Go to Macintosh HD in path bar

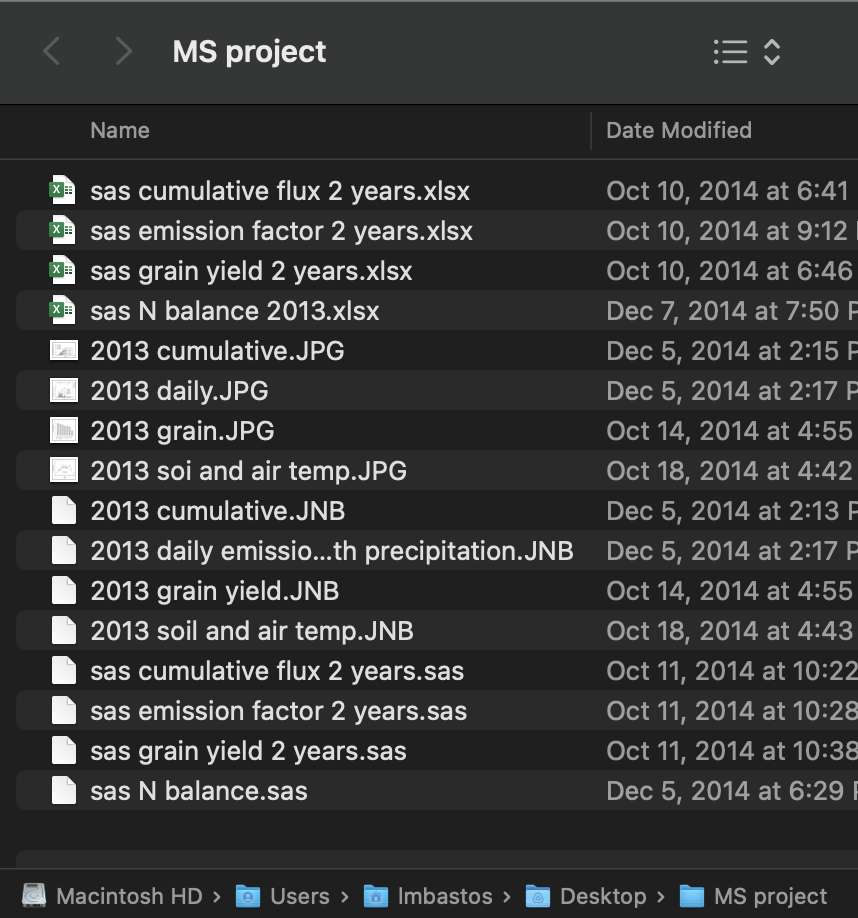click(x=116, y=896)
